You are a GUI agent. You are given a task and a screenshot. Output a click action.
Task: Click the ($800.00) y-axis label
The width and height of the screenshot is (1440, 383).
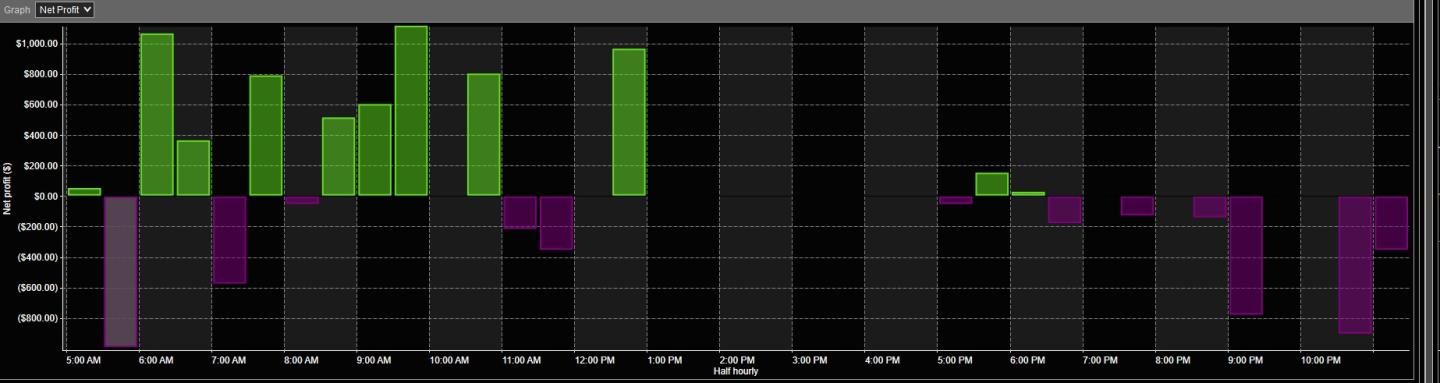39,318
